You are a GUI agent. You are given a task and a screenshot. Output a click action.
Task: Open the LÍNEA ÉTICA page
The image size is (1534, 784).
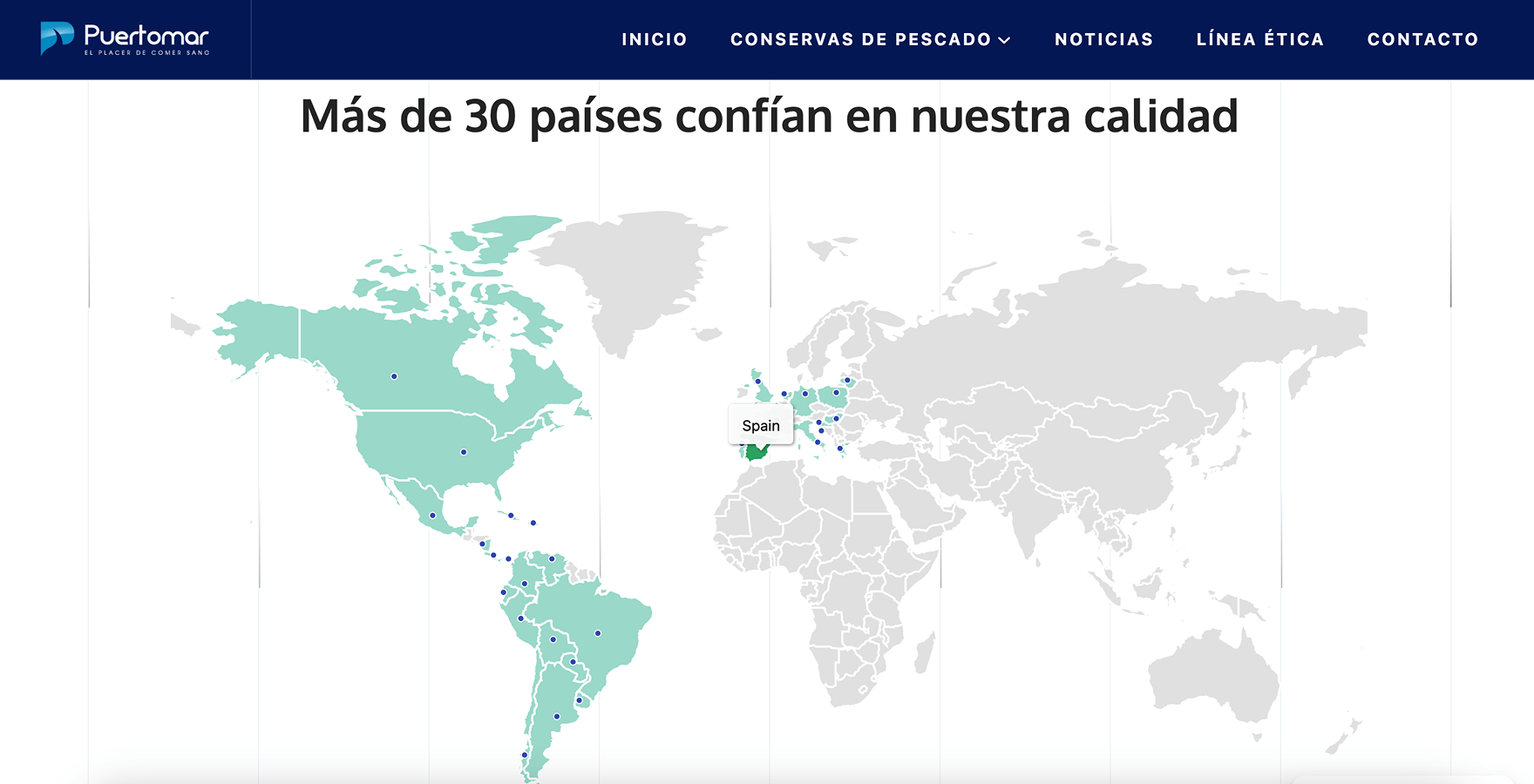coord(1260,38)
